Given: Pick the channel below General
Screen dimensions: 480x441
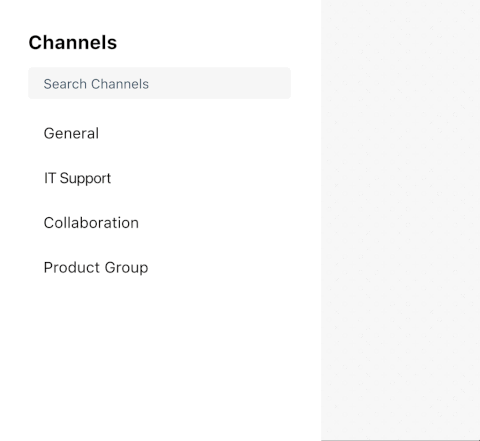Looking at the screenshot, I should 159,178.
